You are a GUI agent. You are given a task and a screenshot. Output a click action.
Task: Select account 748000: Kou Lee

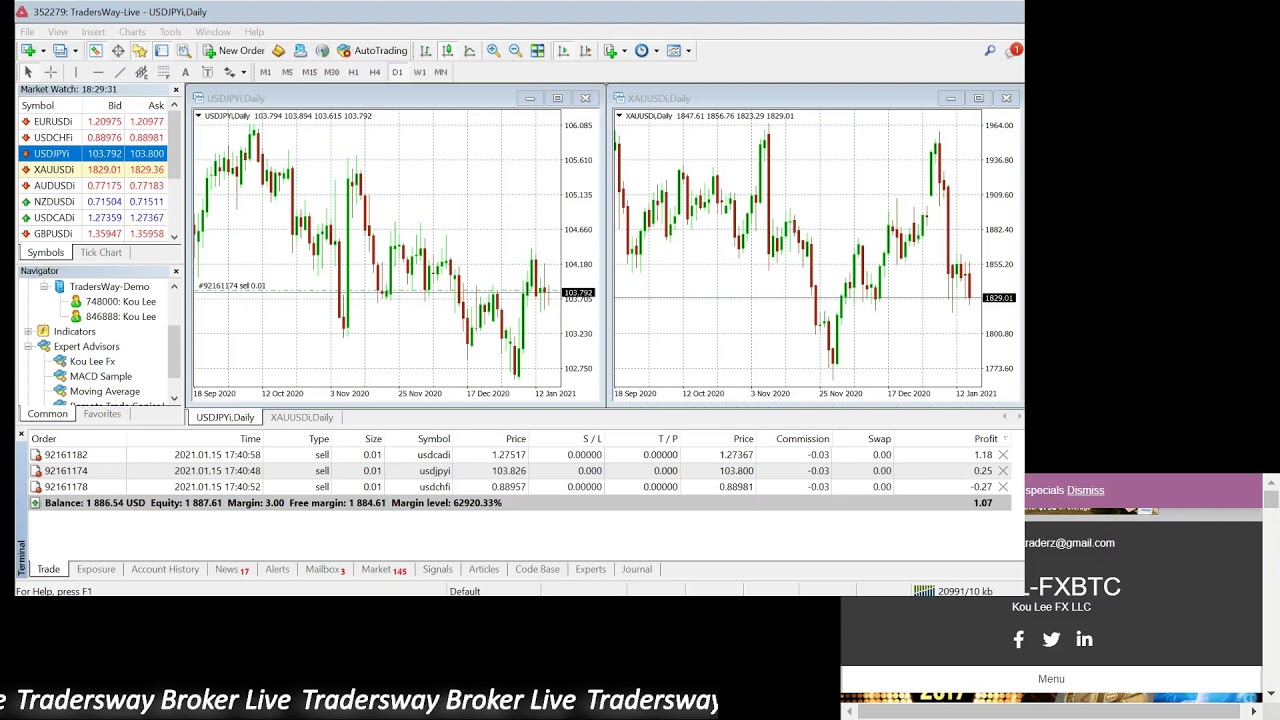click(120, 302)
